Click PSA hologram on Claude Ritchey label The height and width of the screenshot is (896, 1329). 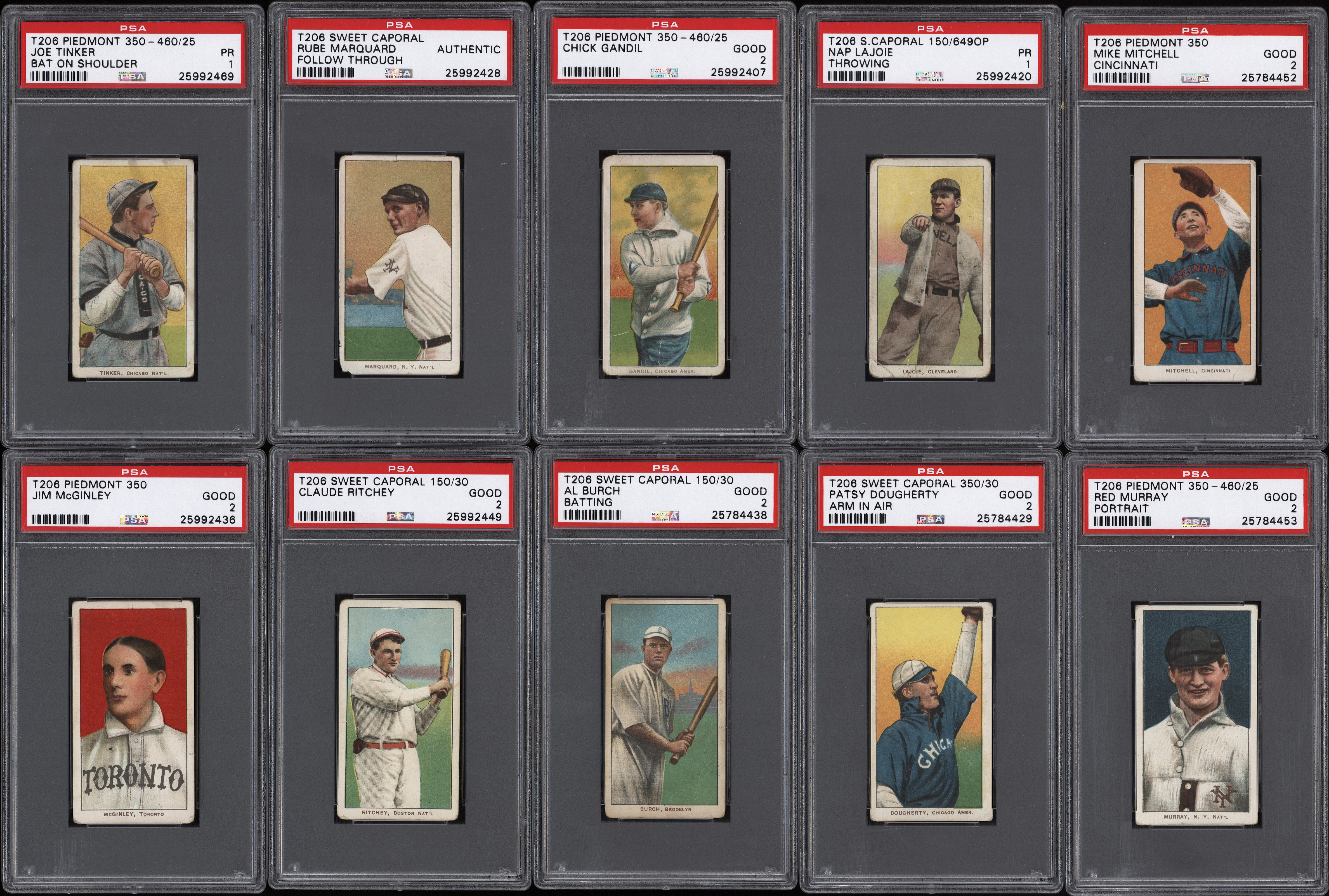point(400,517)
